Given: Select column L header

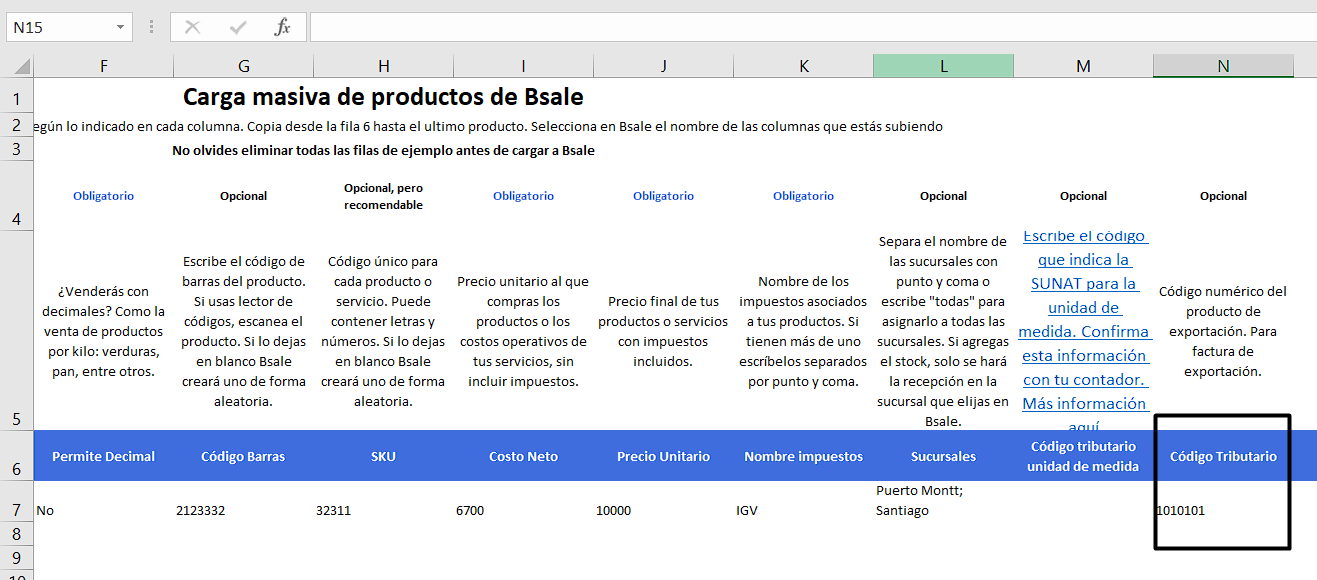Looking at the screenshot, I should pyautogui.click(x=943, y=66).
